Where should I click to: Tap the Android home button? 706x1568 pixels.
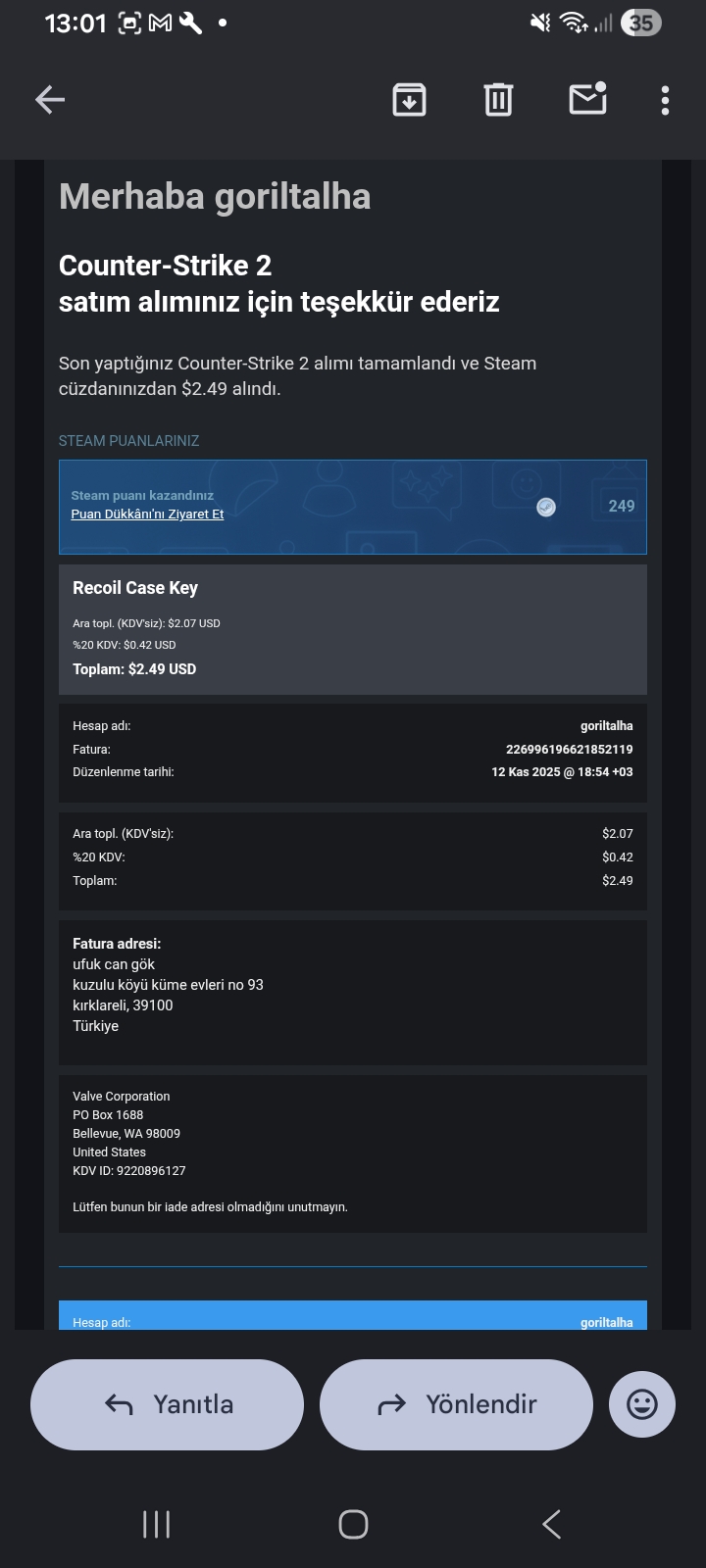pyautogui.click(x=353, y=1524)
